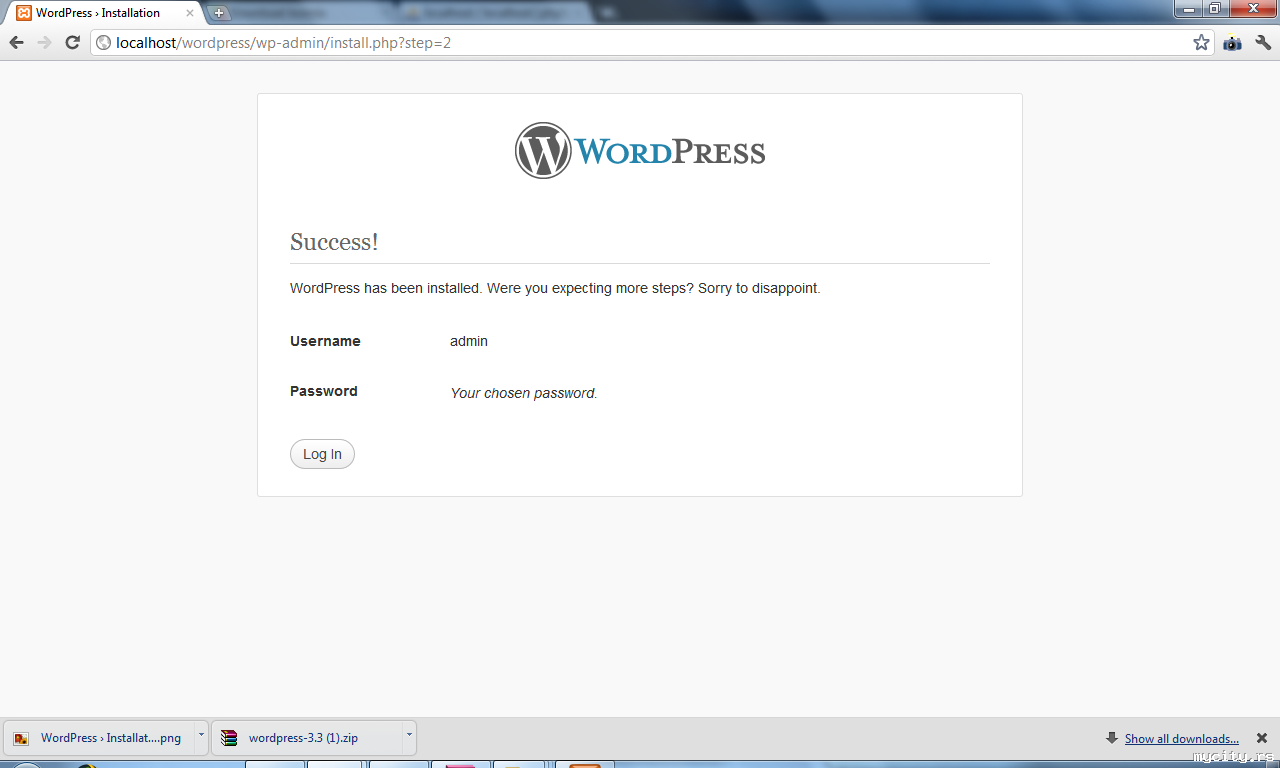Select the WordPress › Installation tab

(x=105, y=13)
